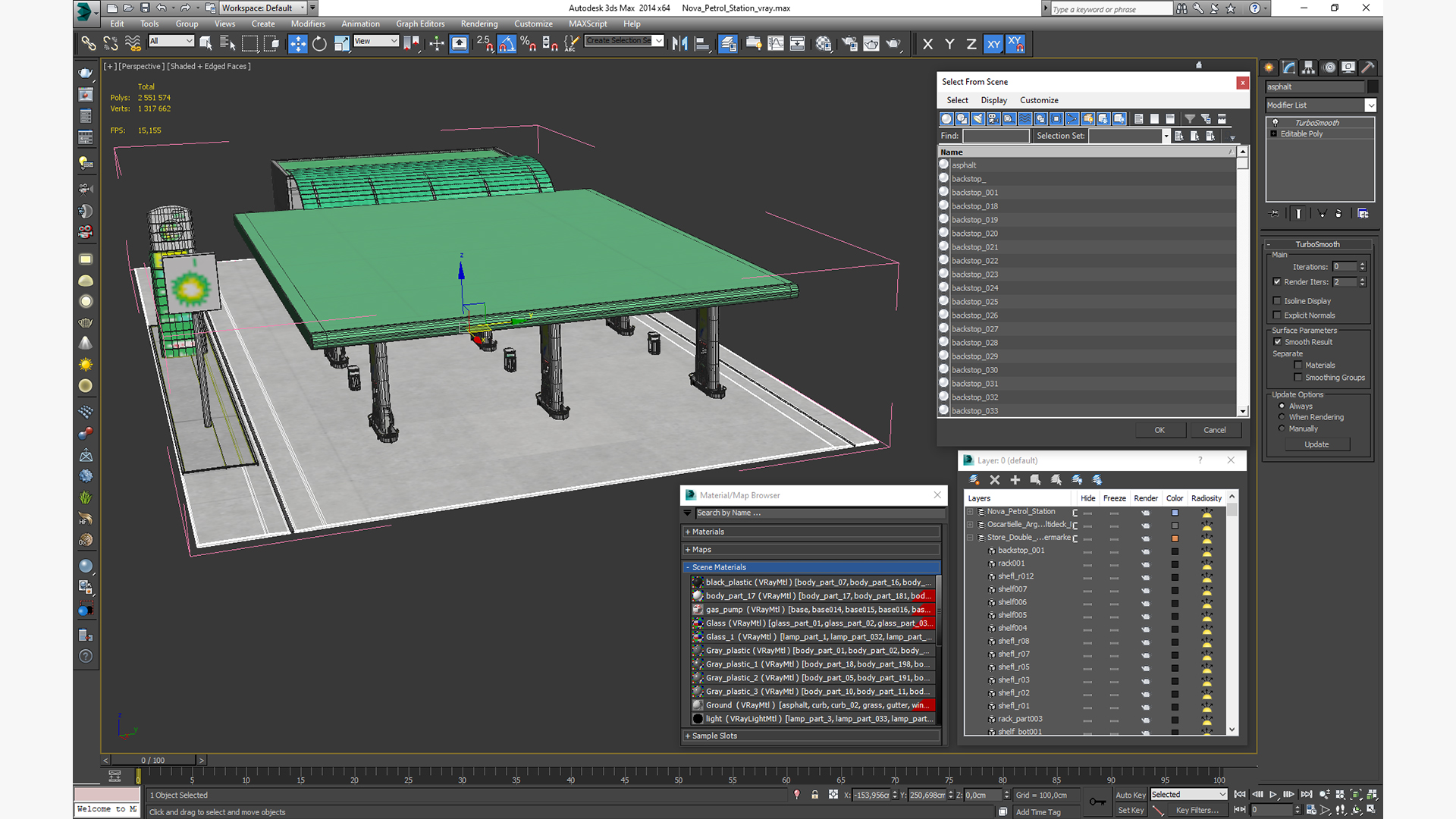
Task: Open the Selection Set dropdown in Select From Scene
Action: (1166, 136)
